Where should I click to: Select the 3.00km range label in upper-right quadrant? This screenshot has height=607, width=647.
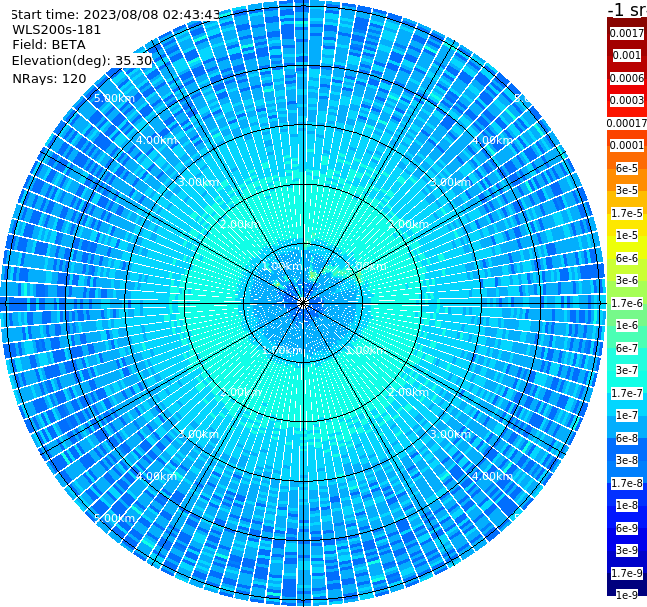[451, 182]
